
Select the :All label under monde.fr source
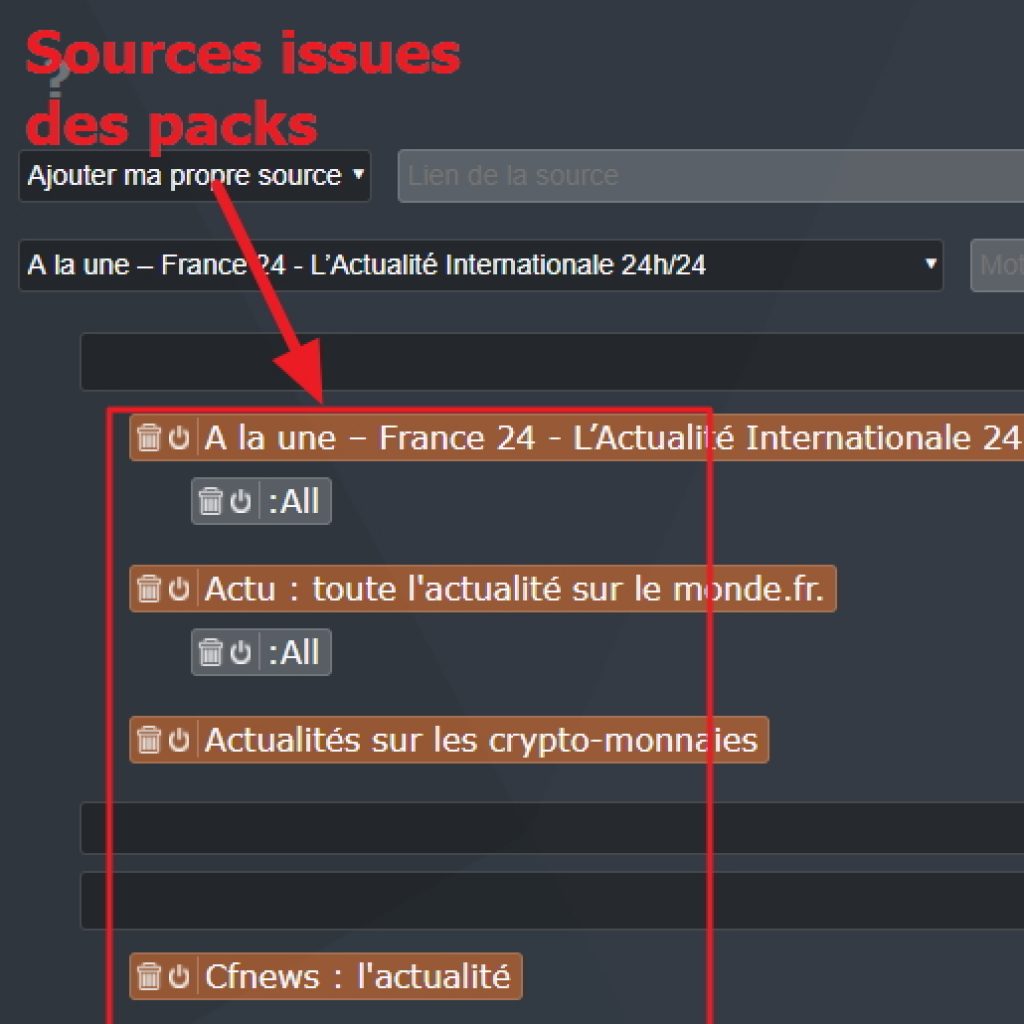(x=294, y=652)
